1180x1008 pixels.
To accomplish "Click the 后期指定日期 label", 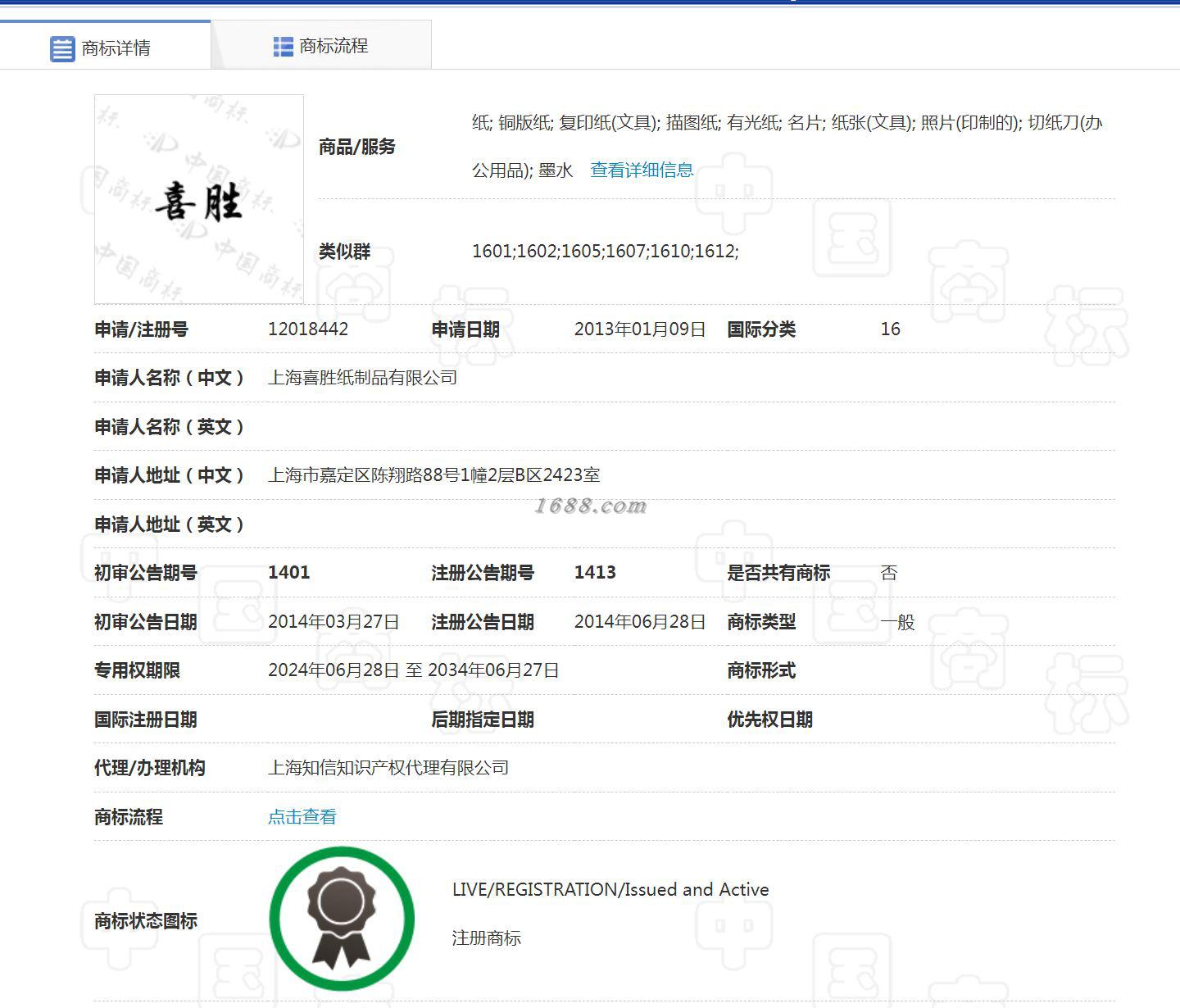I will point(483,720).
